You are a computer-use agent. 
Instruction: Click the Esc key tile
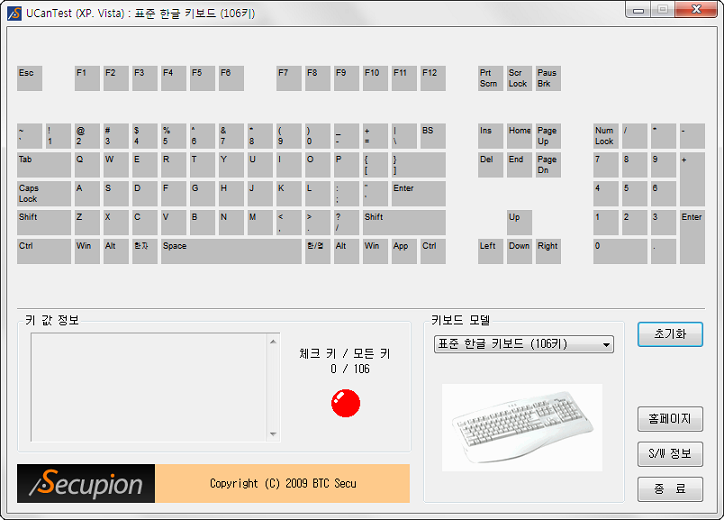[x=30, y=78]
